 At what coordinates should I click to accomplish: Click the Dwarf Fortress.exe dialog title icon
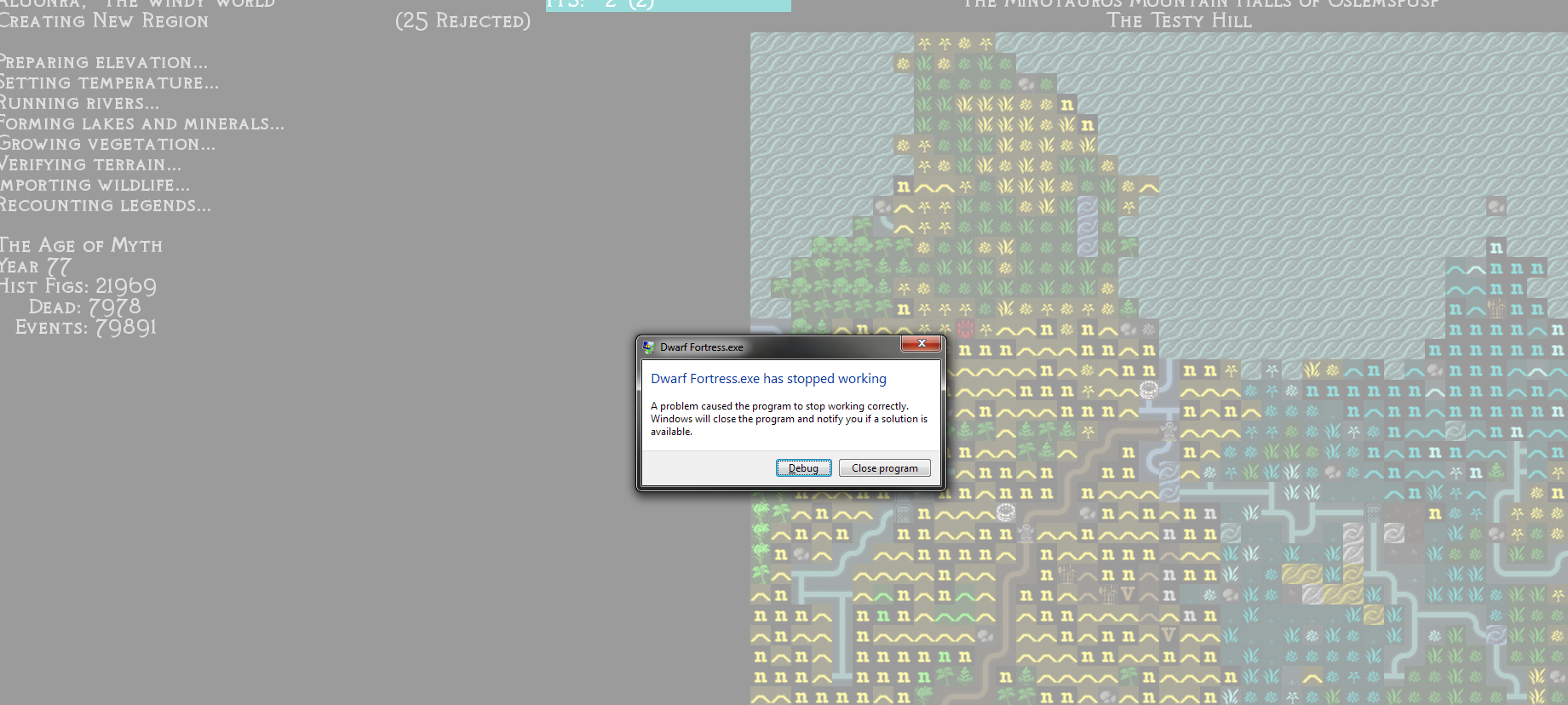point(649,347)
